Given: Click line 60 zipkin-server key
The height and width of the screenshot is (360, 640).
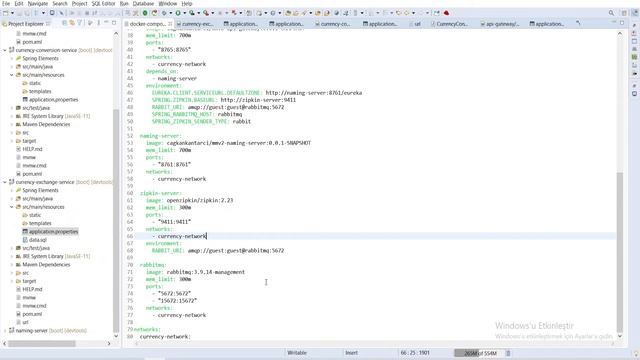Looking at the screenshot, I should (160, 193).
